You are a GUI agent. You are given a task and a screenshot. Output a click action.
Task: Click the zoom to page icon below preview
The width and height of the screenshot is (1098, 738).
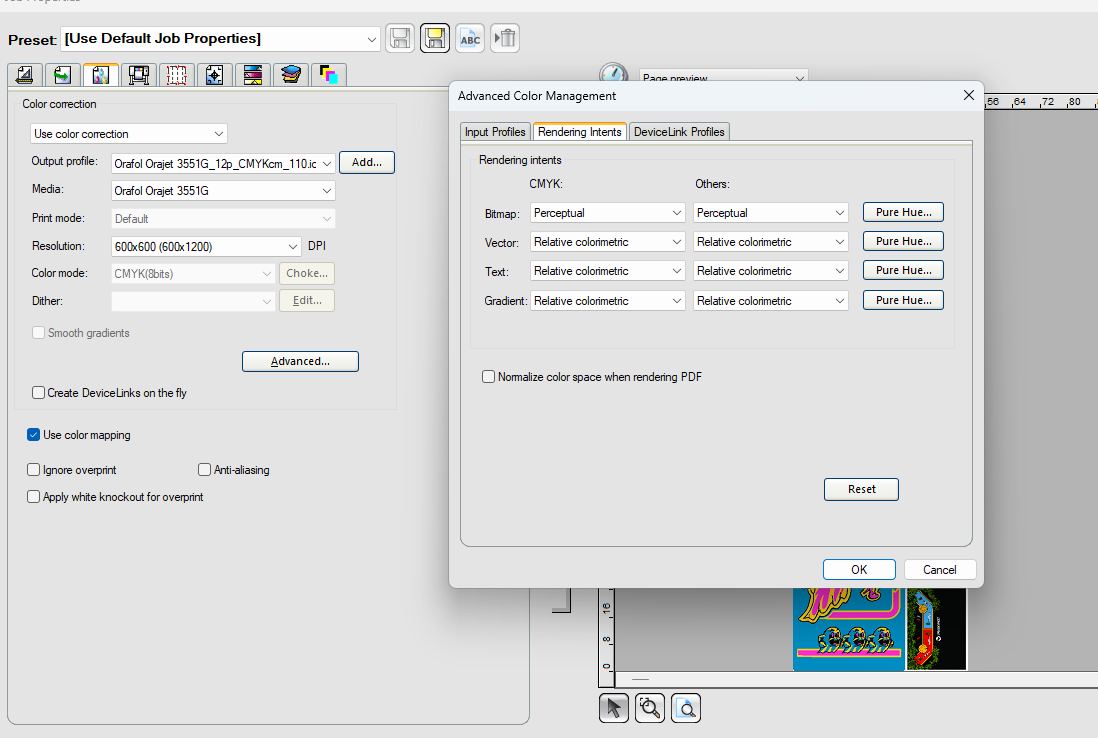coord(686,708)
